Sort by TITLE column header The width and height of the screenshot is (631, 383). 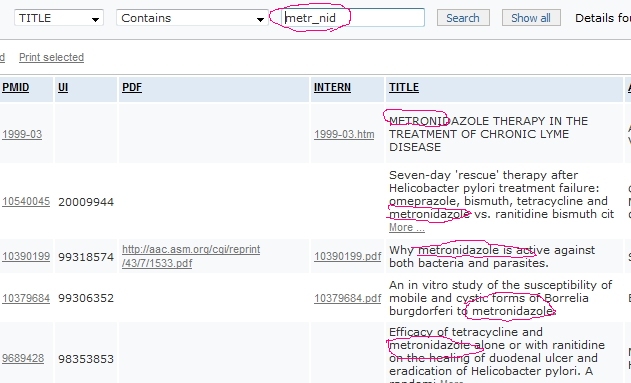404,87
